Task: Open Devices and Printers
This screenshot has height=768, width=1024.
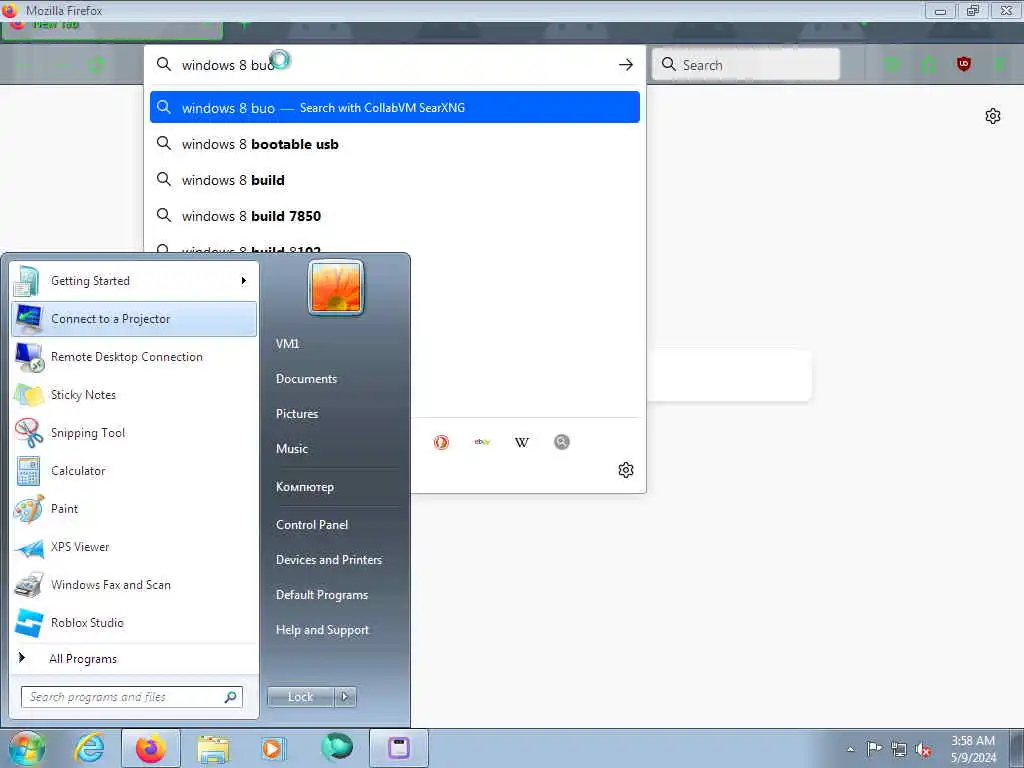Action: coord(329,560)
